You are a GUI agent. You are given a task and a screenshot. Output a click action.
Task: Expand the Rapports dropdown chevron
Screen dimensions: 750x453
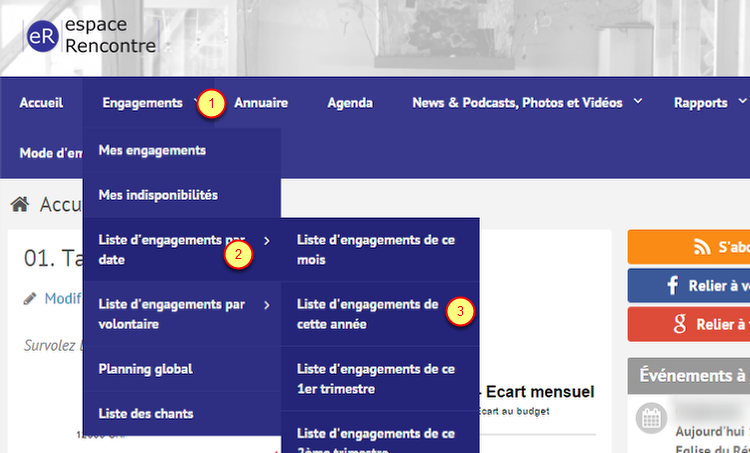pos(742,101)
